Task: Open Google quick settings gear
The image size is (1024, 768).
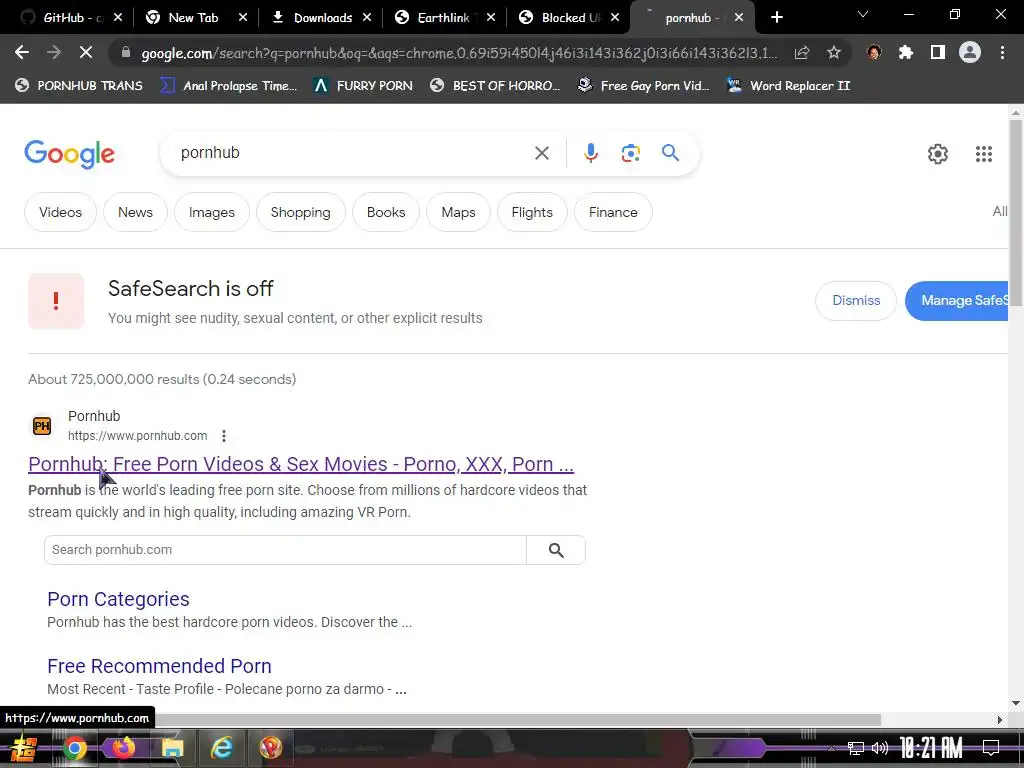Action: coord(938,154)
